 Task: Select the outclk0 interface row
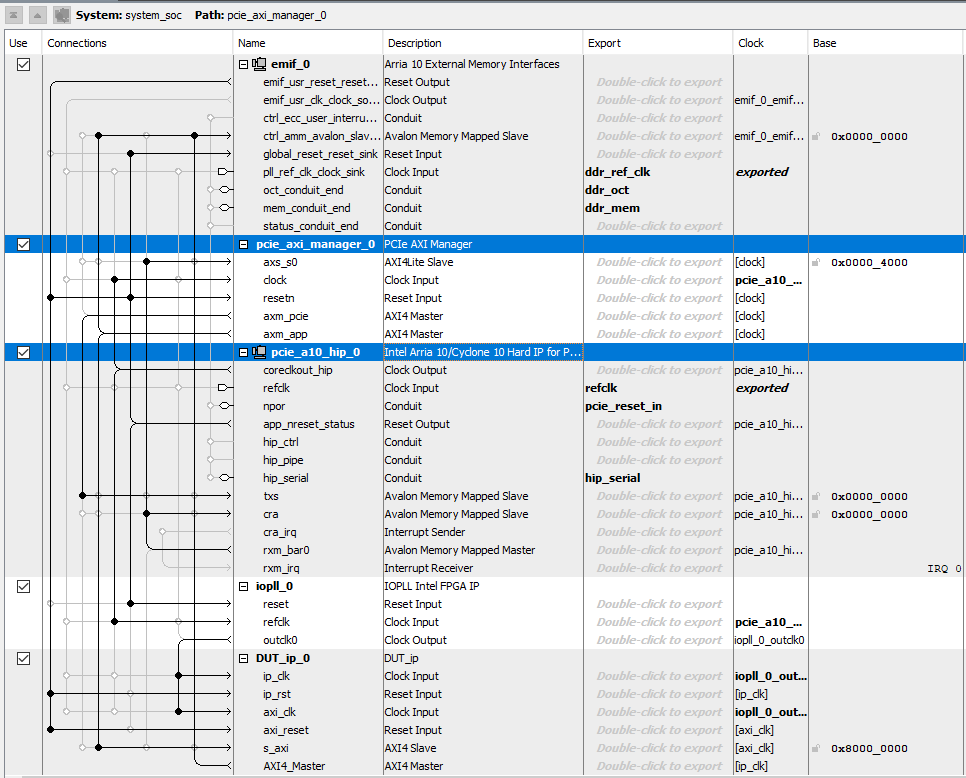[280, 640]
